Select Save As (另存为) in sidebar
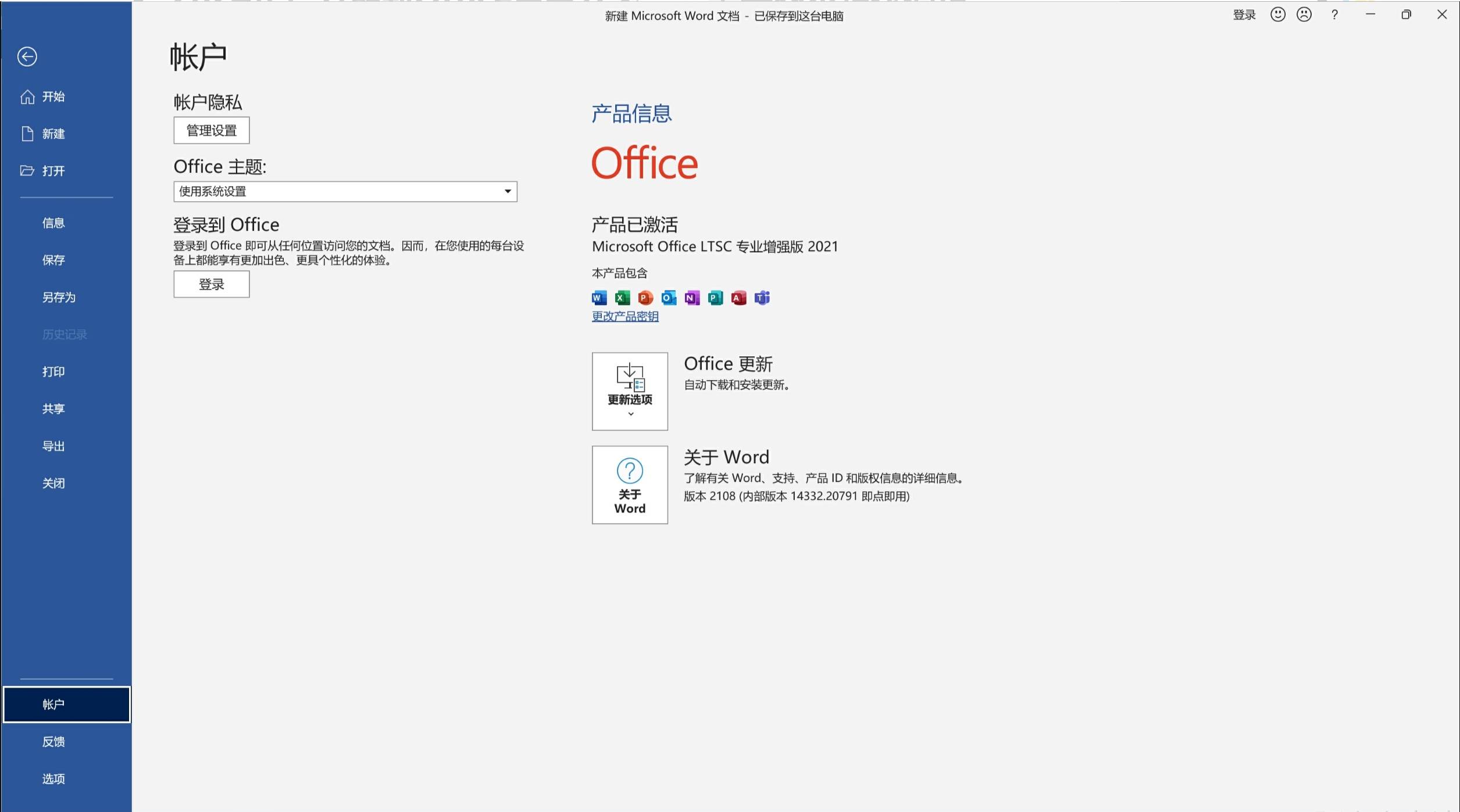This screenshot has width=1460, height=812. tap(59, 297)
